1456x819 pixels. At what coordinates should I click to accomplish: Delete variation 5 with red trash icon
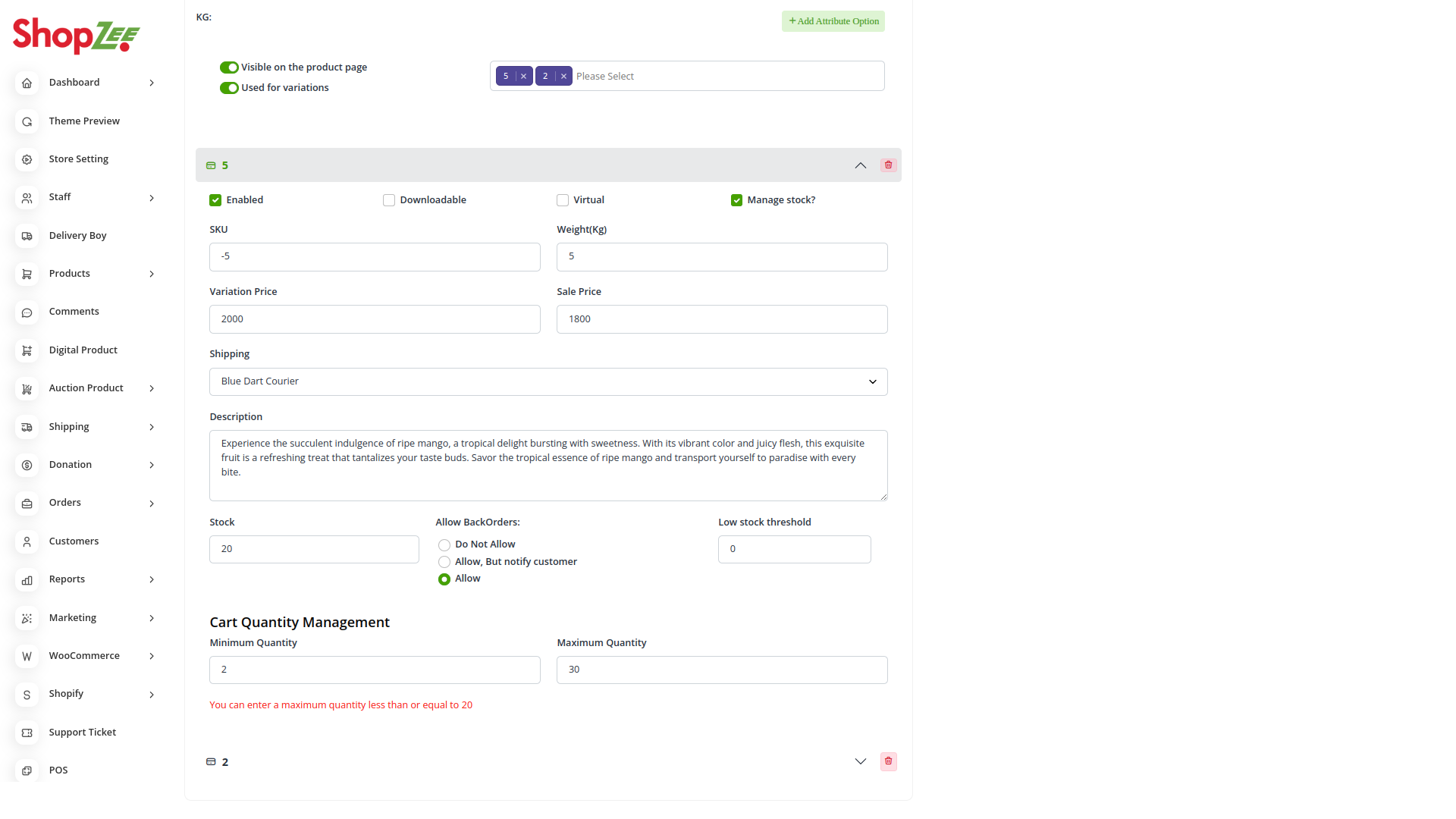[x=888, y=165]
